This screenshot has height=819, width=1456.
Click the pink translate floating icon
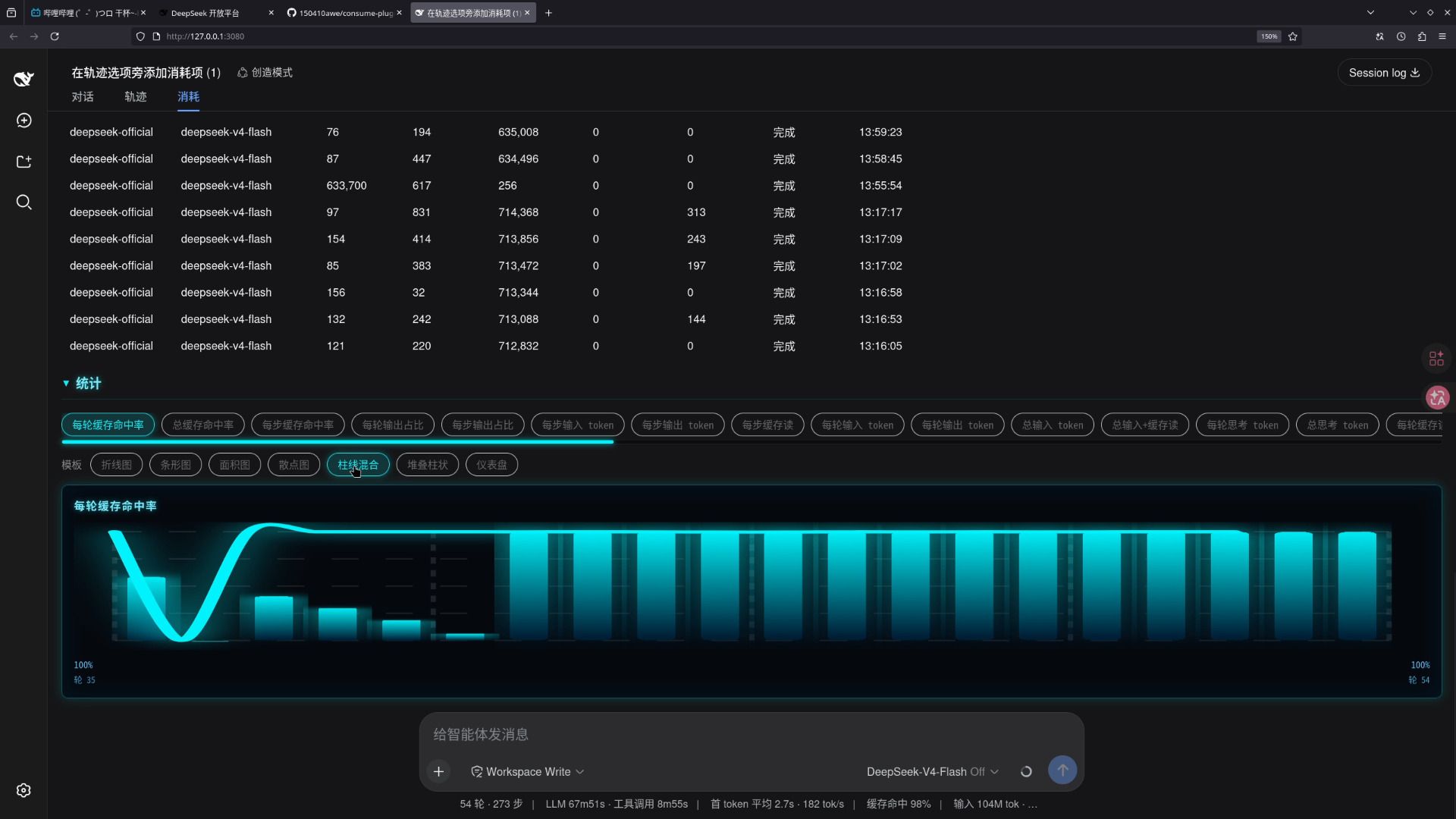pyautogui.click(x=1437, y=397)
